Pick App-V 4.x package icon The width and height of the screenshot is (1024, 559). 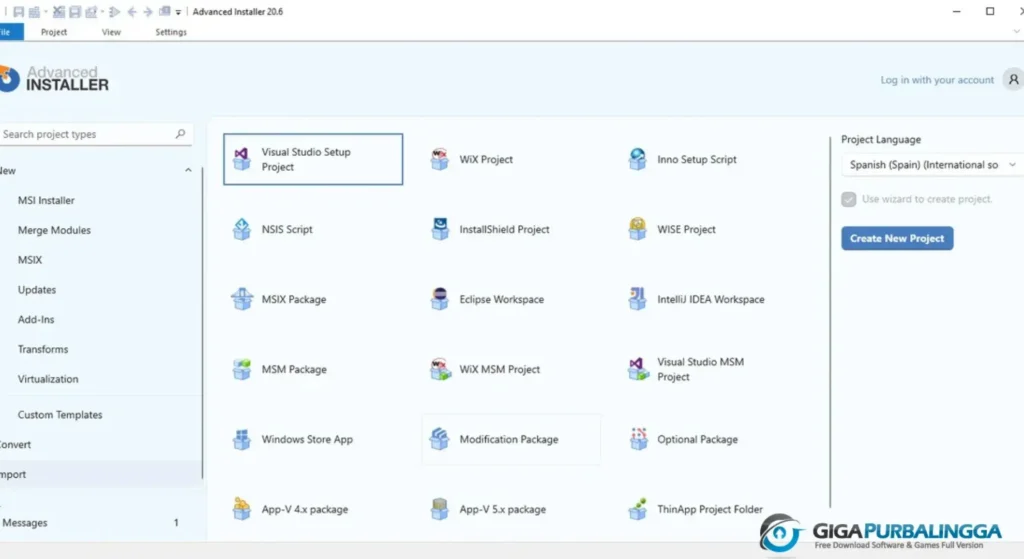click(x=242, y=509)
